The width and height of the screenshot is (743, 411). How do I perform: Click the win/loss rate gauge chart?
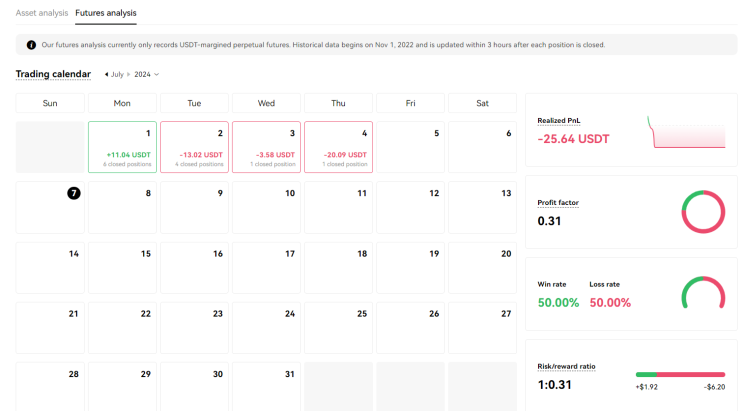[x=703, y=292]
